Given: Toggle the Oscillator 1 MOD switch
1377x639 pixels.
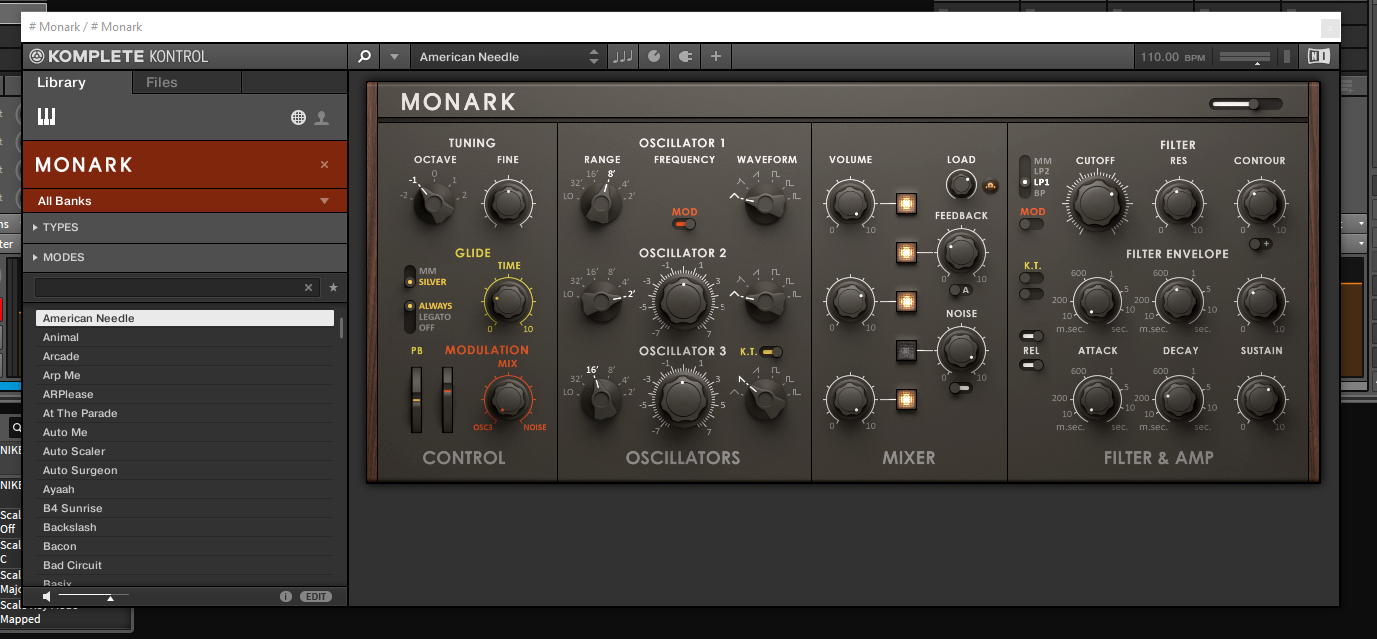Looking at the screenshot, I should (684, 224).
